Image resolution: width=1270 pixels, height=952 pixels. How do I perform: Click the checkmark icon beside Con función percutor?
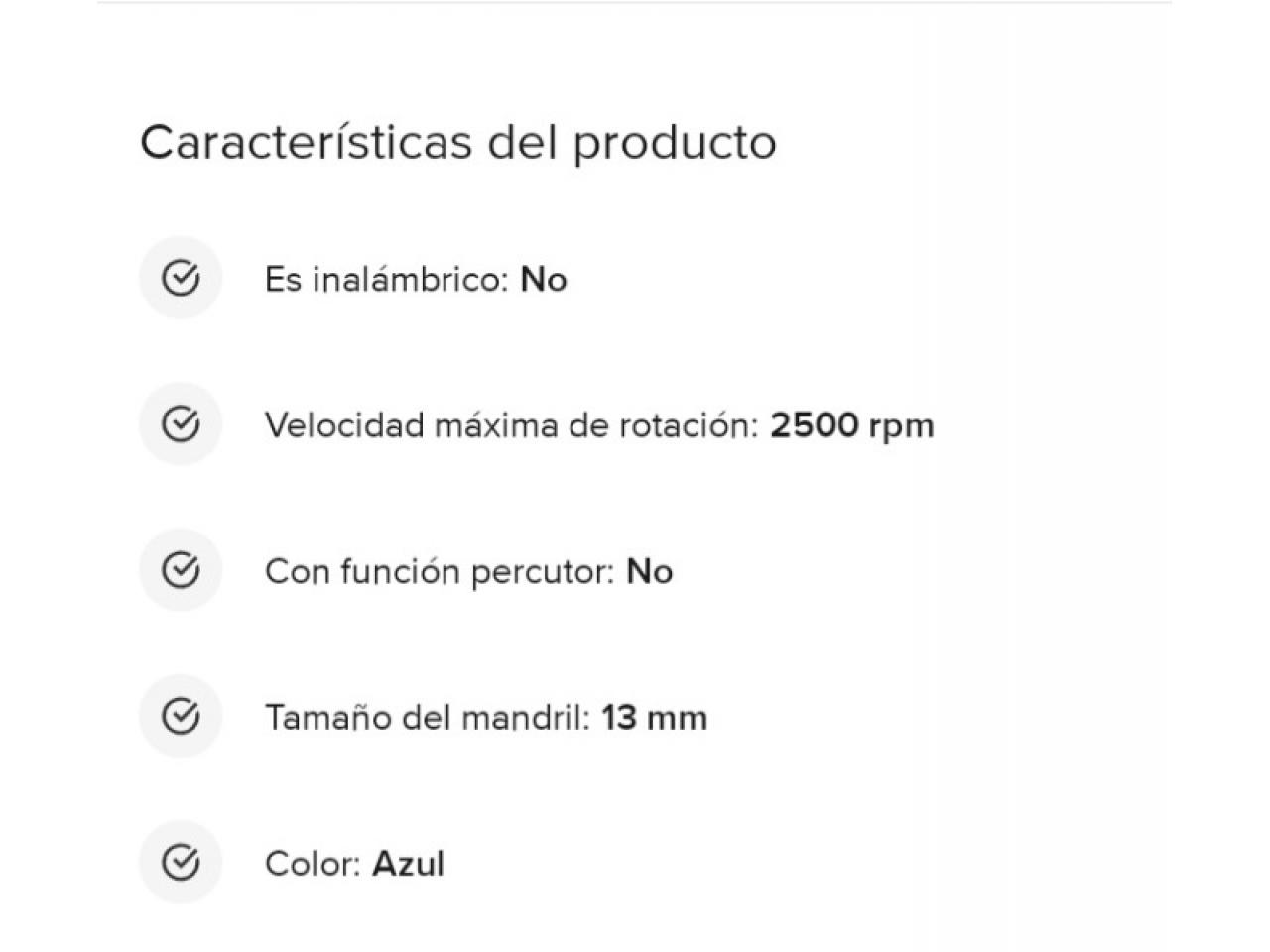pyautogui.click(x=181, y=570)
